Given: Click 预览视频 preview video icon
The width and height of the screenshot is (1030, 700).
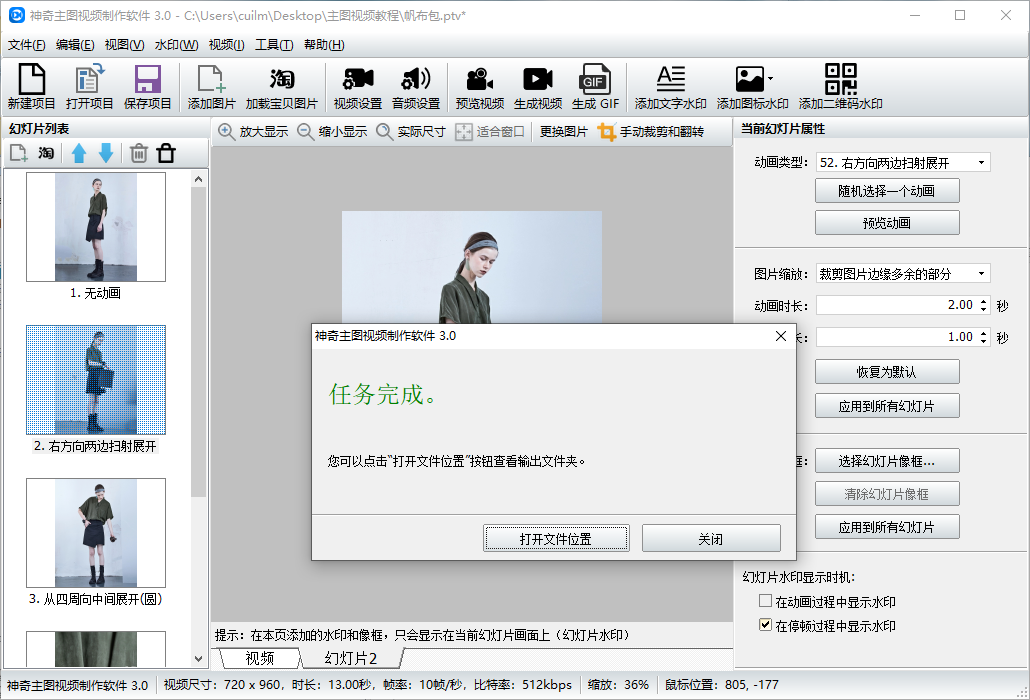Looking at the screenshot, I should pos(480,86).
